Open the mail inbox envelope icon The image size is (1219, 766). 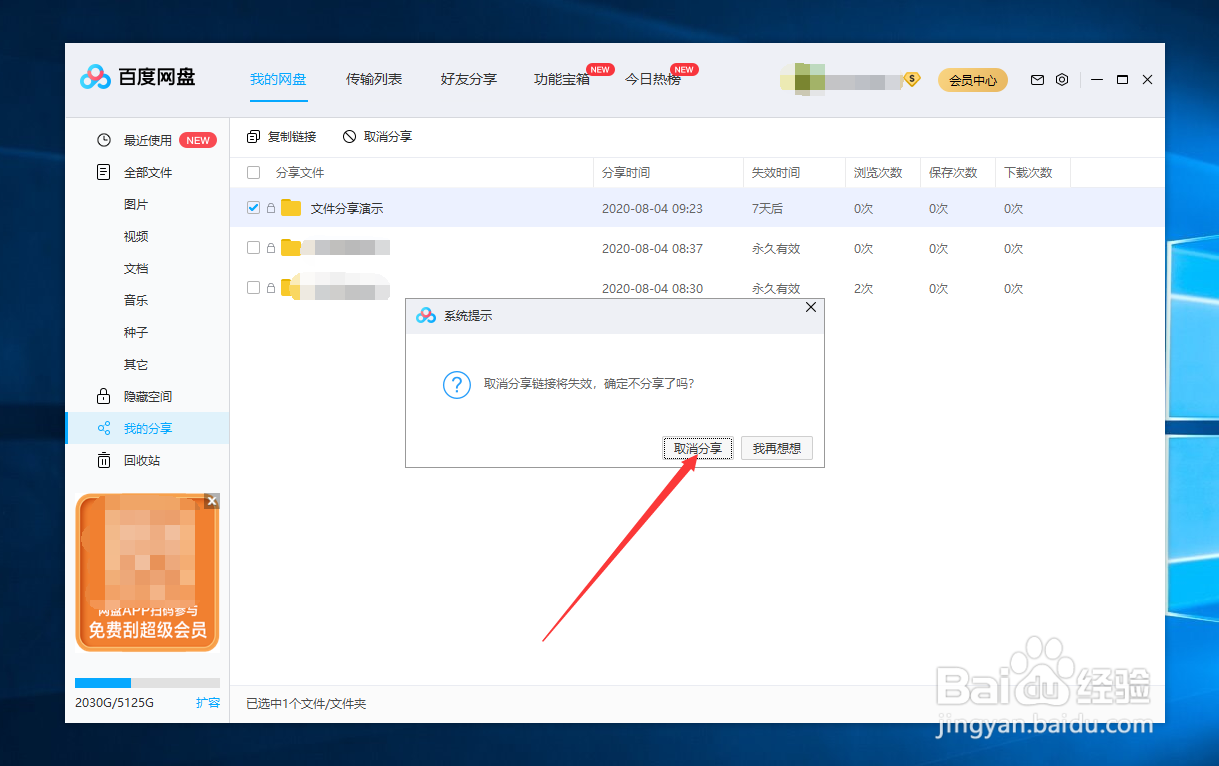pos(1038,79)
